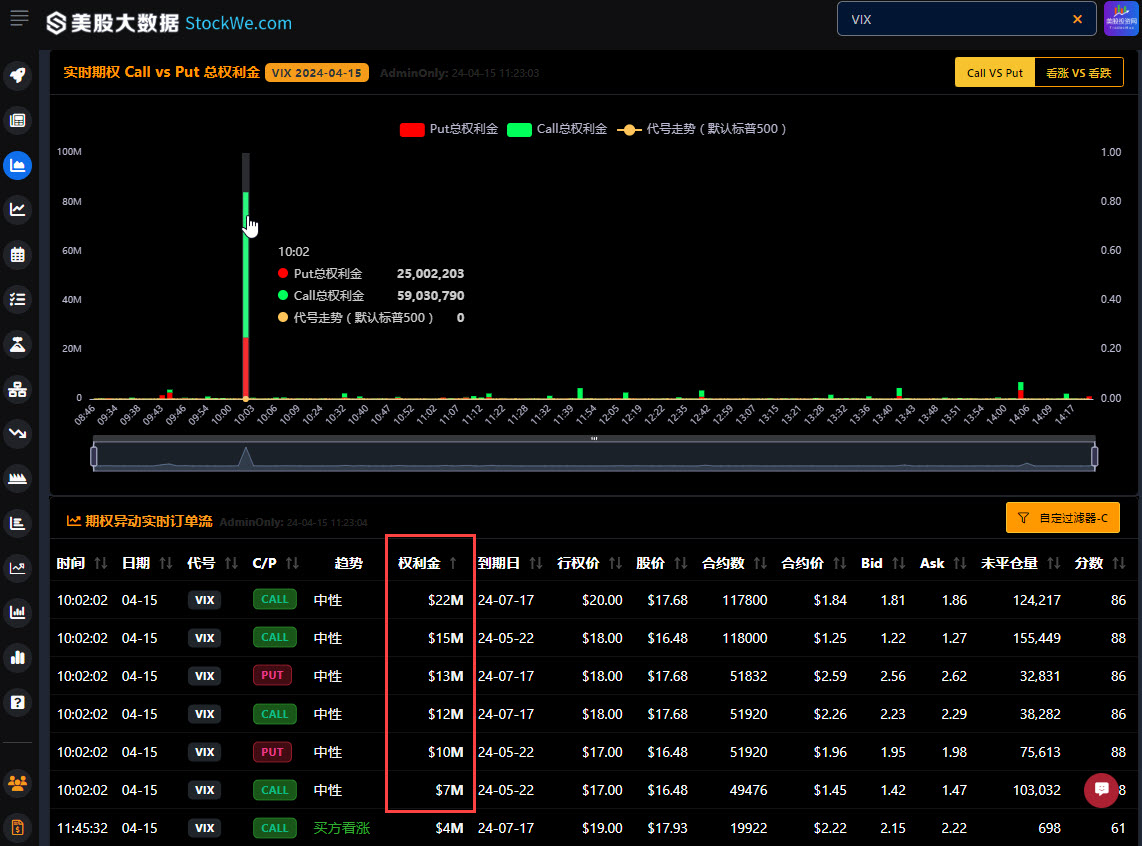1142x846 pixels.
Task: Click the right handle of chart zoom slider
Action: (x=1094, y=456)
